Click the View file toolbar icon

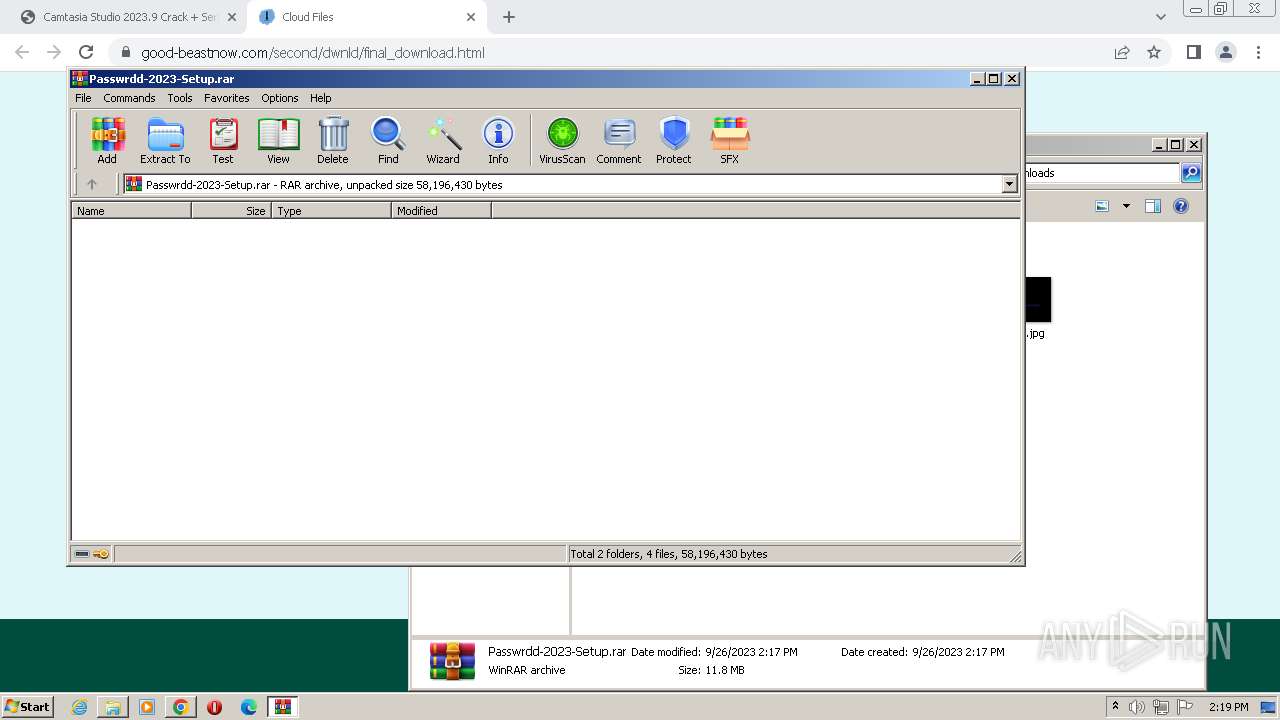[x=278, y=140]
